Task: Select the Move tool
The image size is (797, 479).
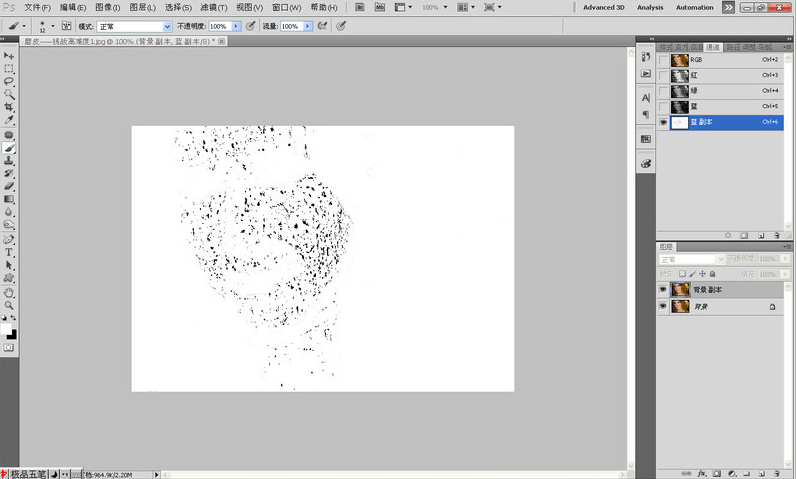Action: tap(9, 55)
